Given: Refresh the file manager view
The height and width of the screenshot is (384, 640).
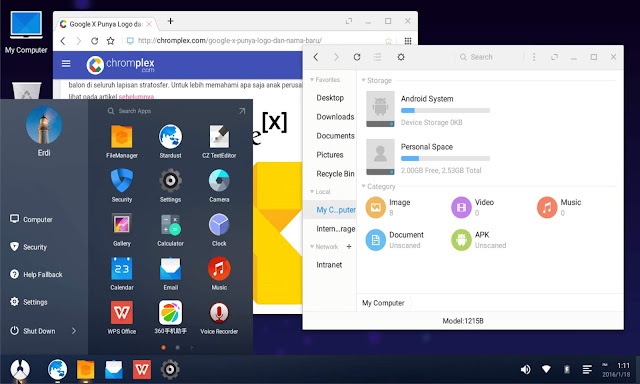Looking at the screenshot, I should coord(357,57).
